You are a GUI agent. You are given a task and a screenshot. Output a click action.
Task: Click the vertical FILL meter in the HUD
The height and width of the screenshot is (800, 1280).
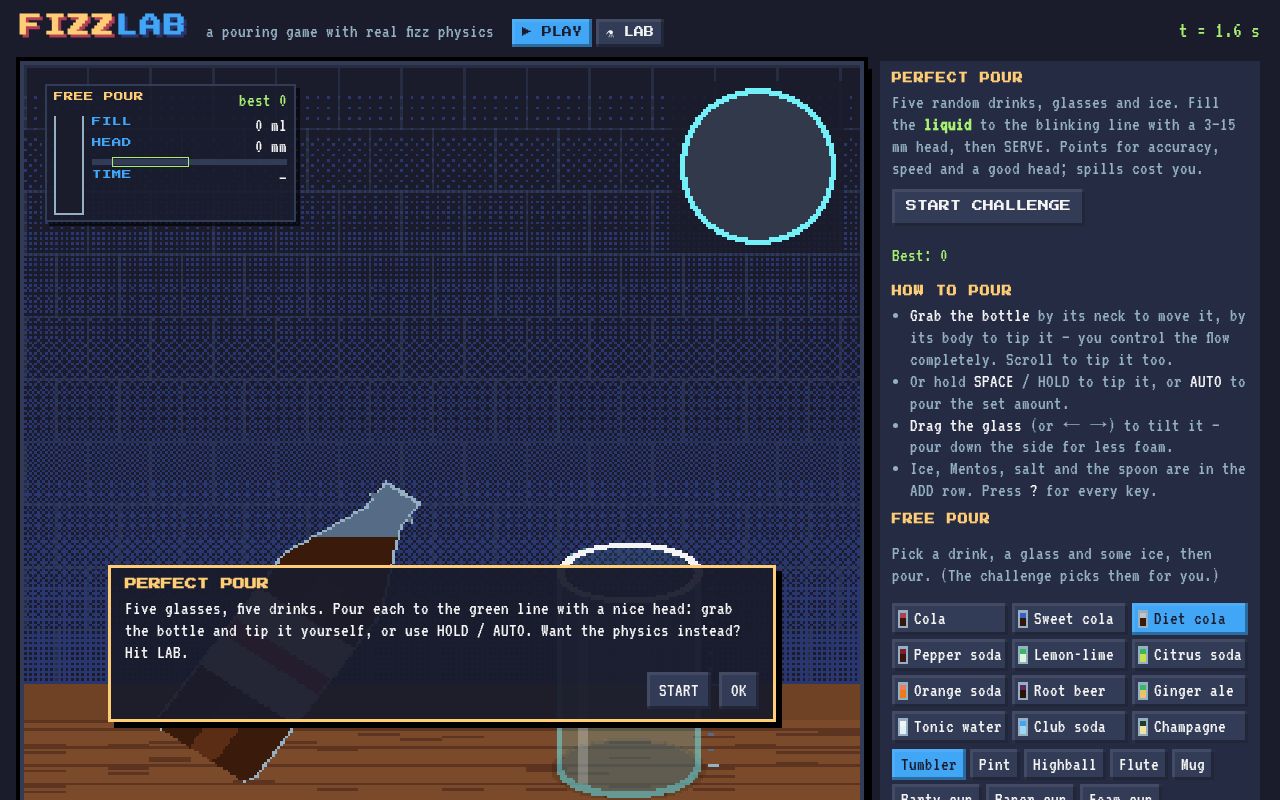69,164
